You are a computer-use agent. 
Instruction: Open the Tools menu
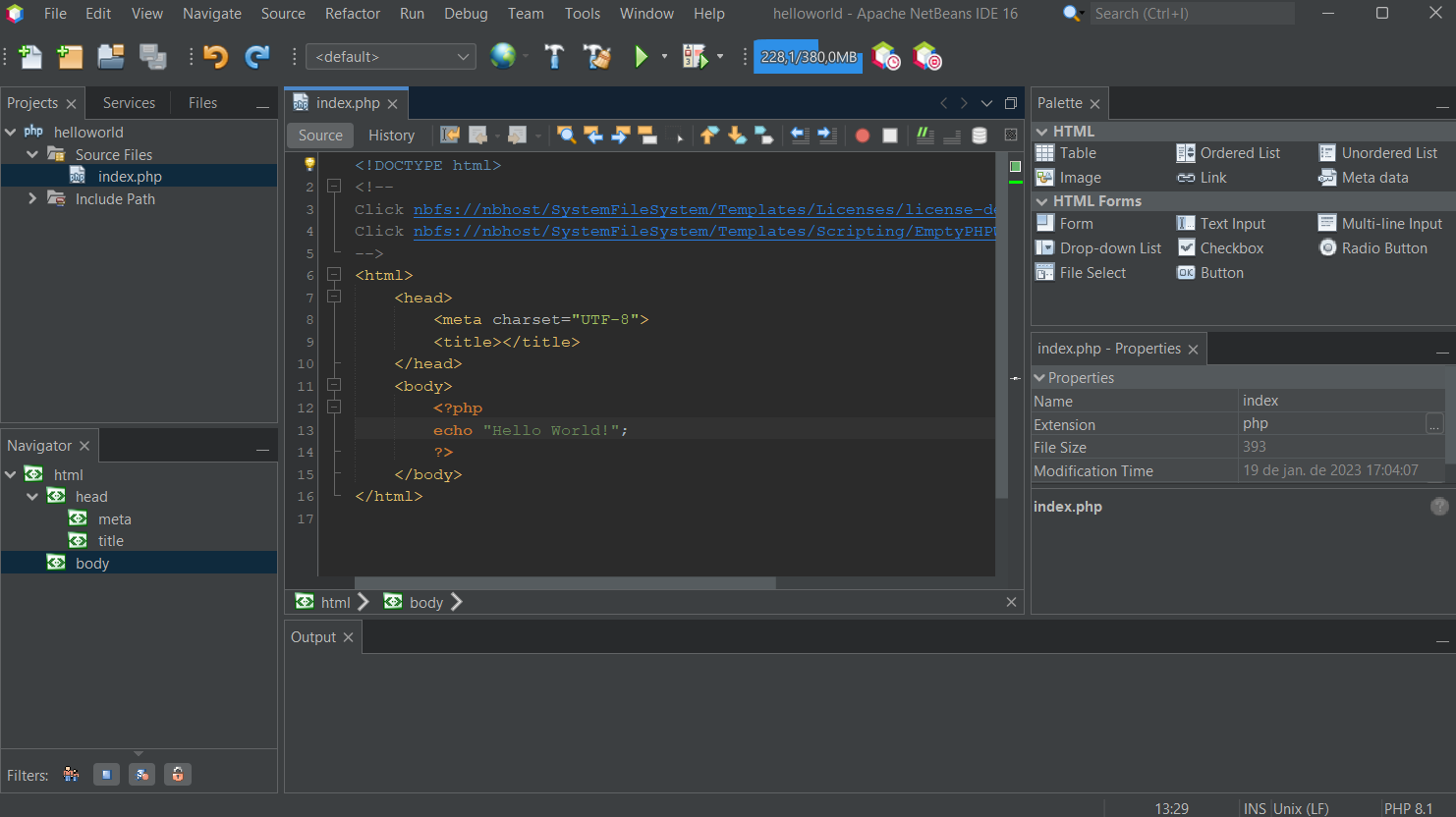582,14
